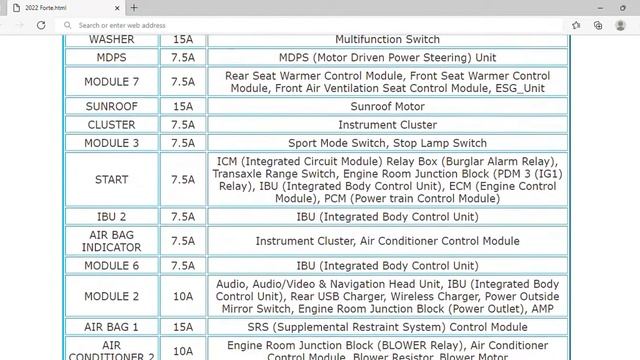Click the browser refresh icon
This screenshot has width=640, height=360.
point(41,25)
